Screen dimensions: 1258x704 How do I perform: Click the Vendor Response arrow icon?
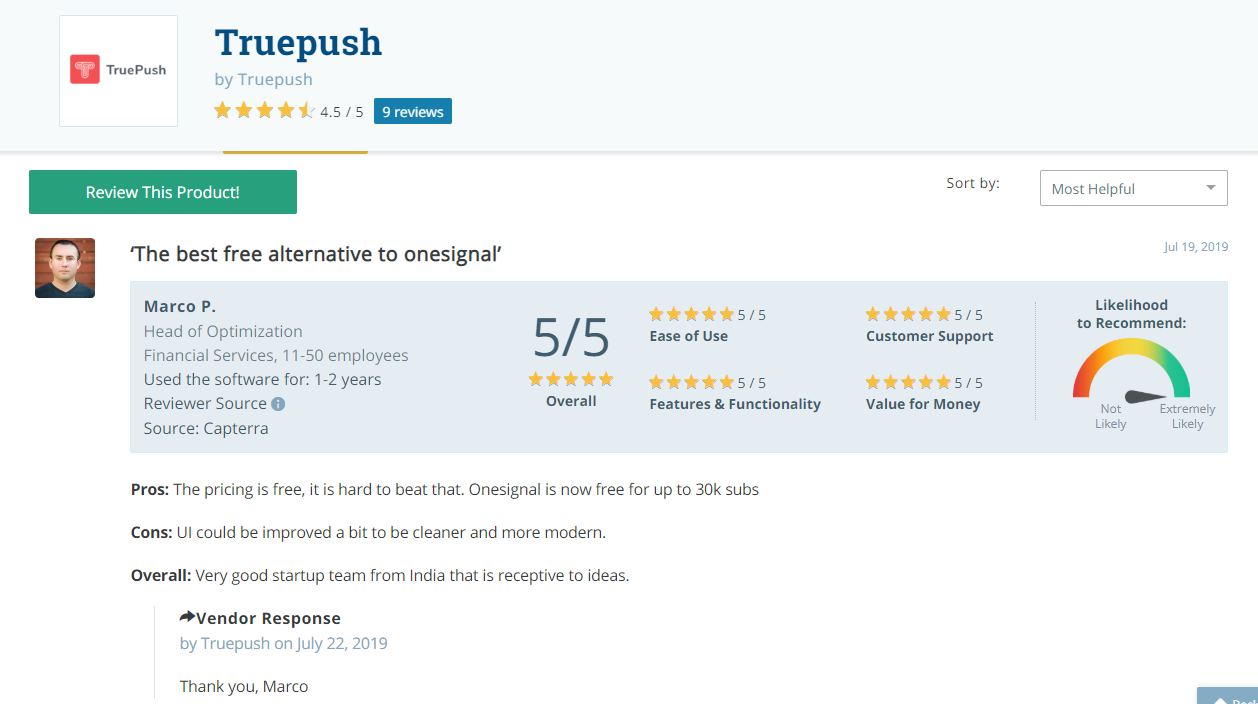[x=187, y=617]
